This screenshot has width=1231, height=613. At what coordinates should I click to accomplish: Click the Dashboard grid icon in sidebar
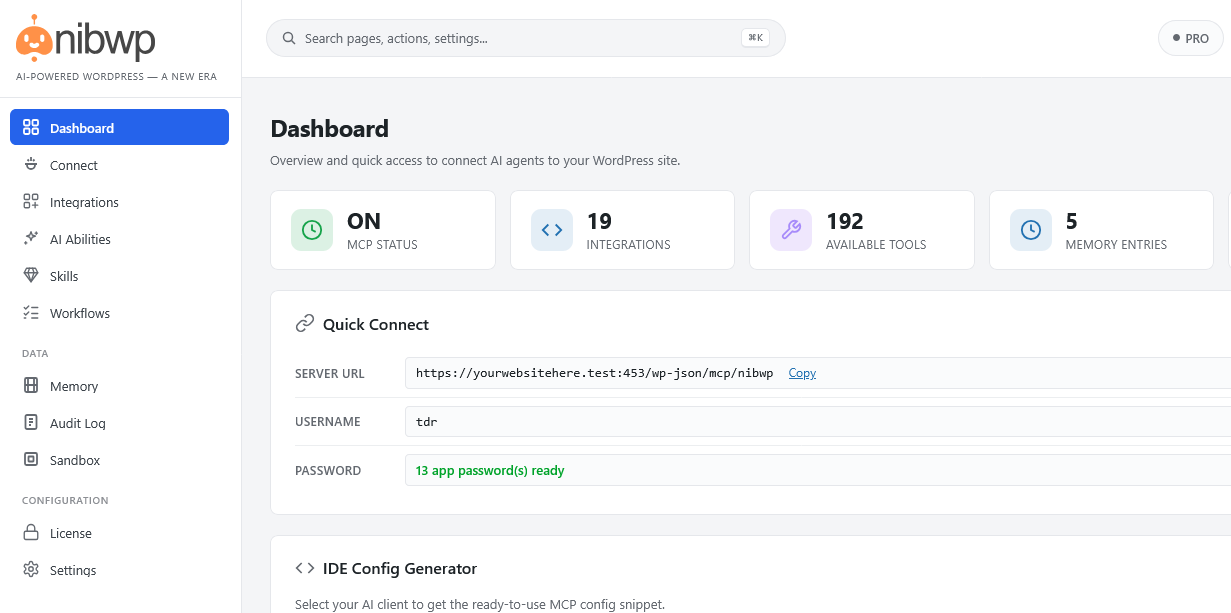31,127
